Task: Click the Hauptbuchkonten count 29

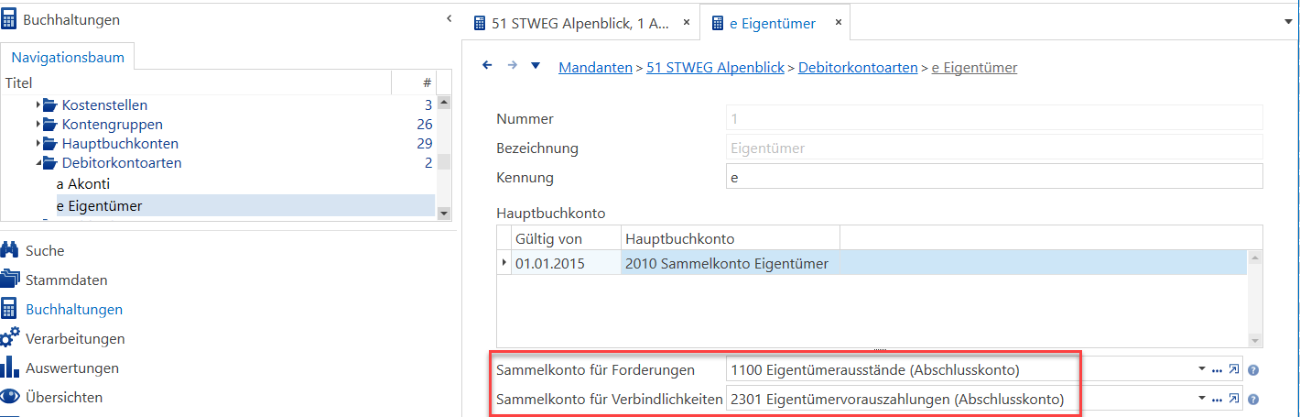Action: click(424, 144)
